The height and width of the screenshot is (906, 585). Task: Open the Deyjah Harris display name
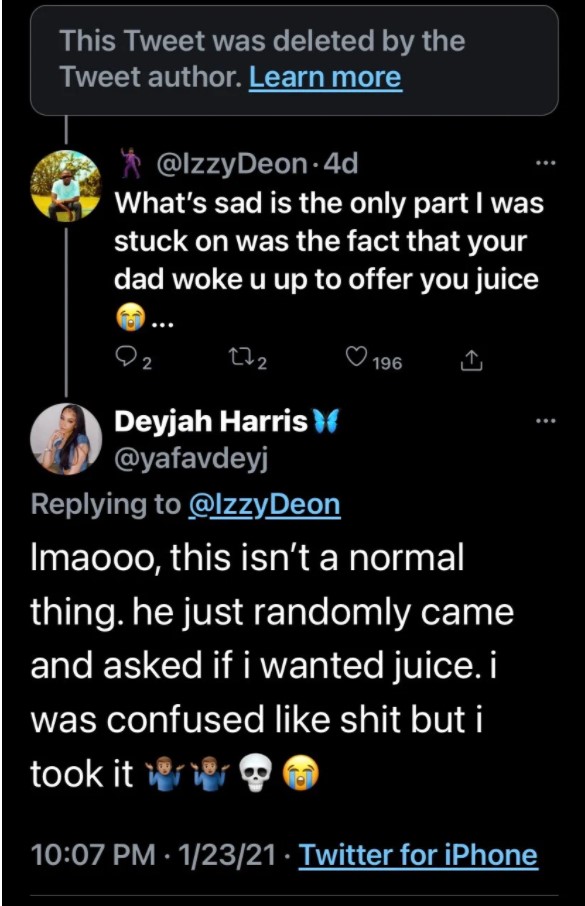coord(211,422)
